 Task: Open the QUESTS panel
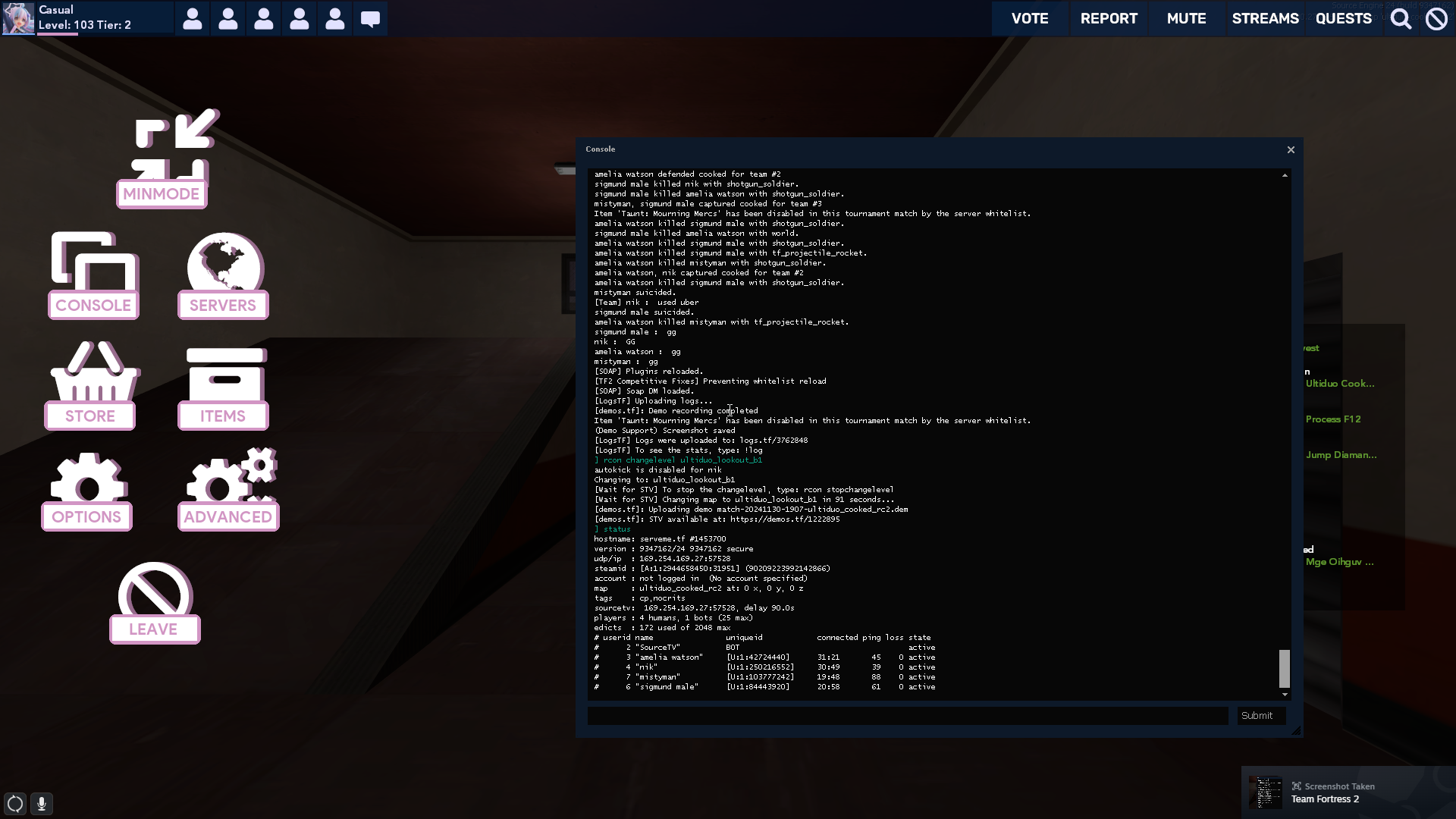click(1343, 19)
